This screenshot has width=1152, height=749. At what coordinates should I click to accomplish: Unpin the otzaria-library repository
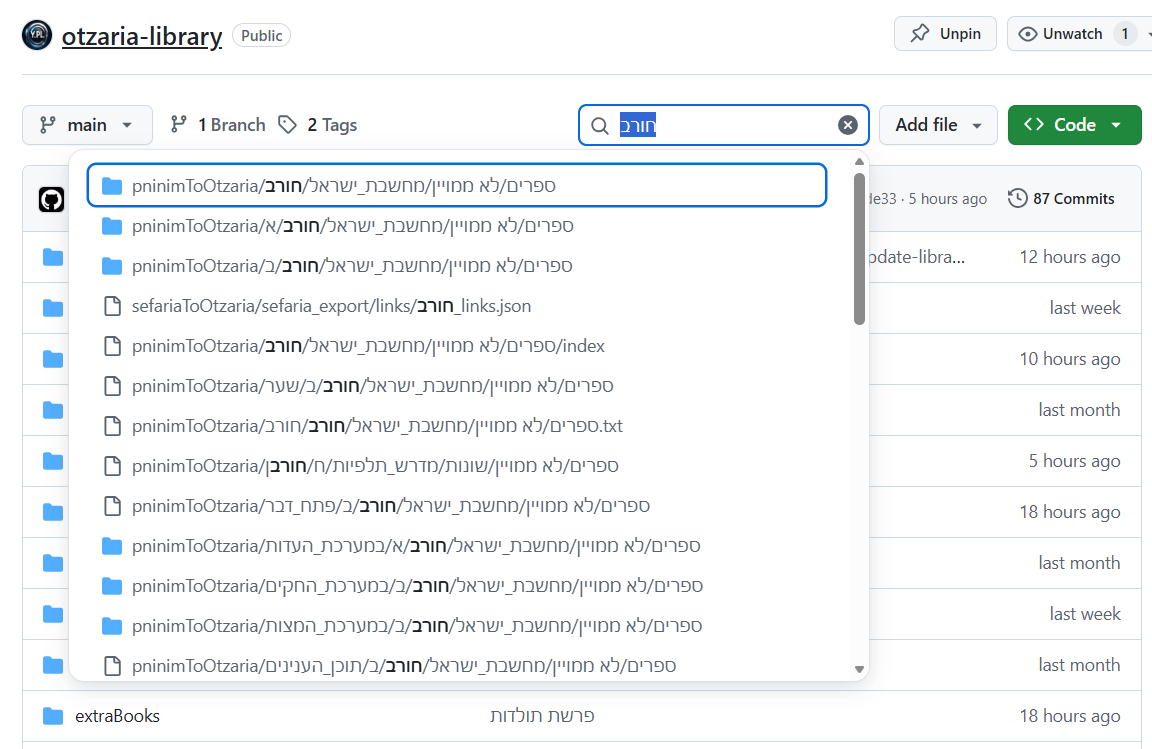pyautogui.click(x=945, y=34)
